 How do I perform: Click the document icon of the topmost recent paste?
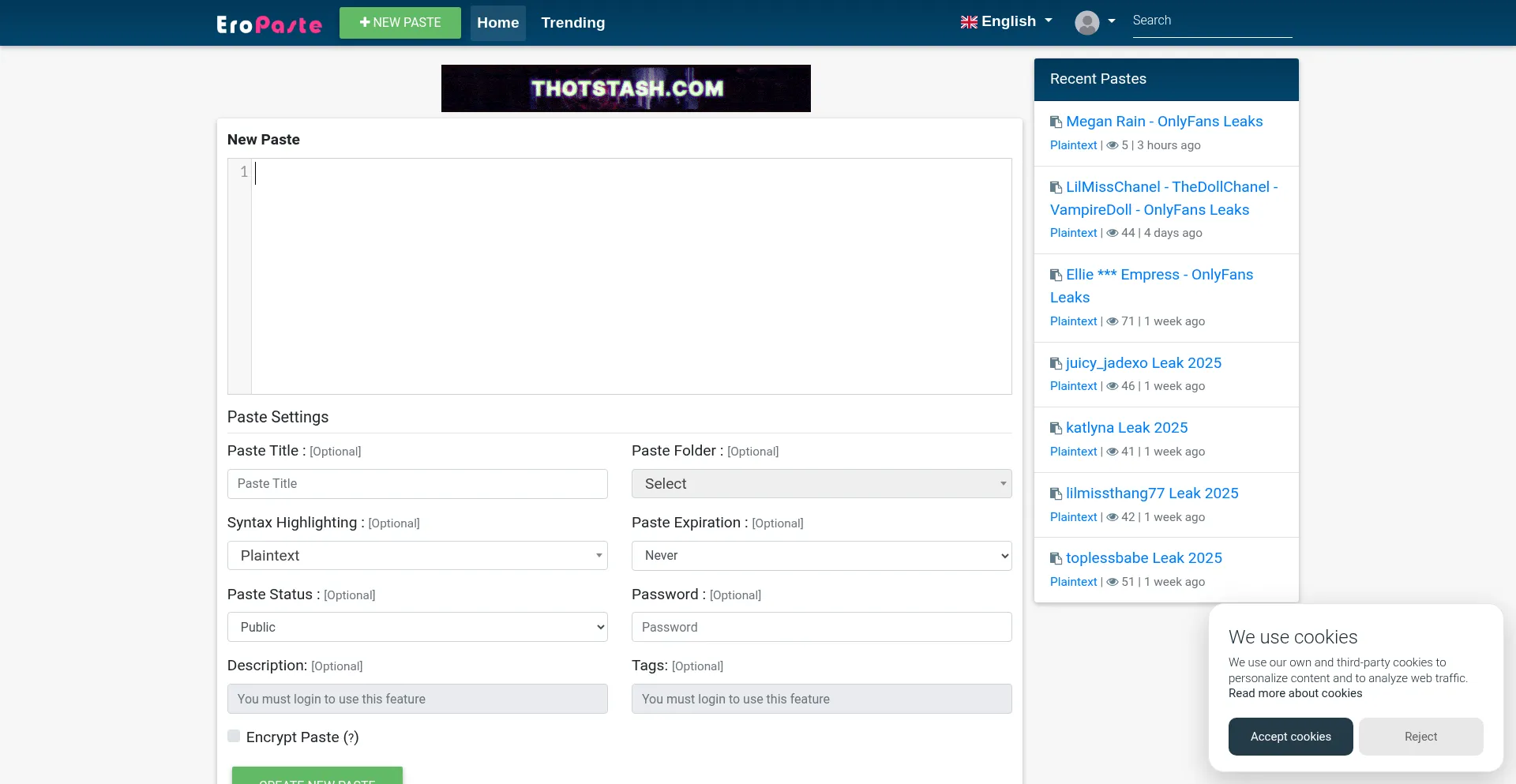1056,122
